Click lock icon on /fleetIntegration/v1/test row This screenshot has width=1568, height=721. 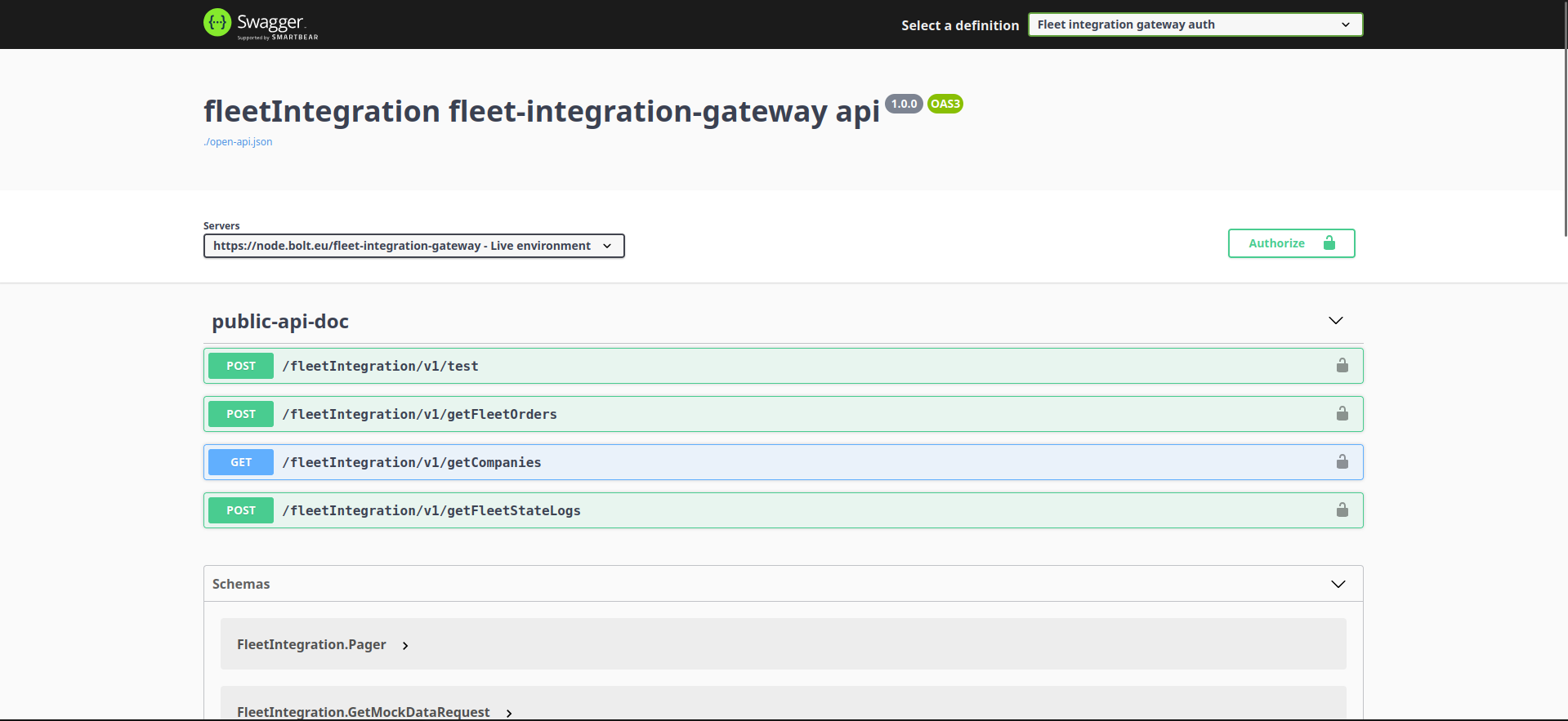tap(1342, 366)
